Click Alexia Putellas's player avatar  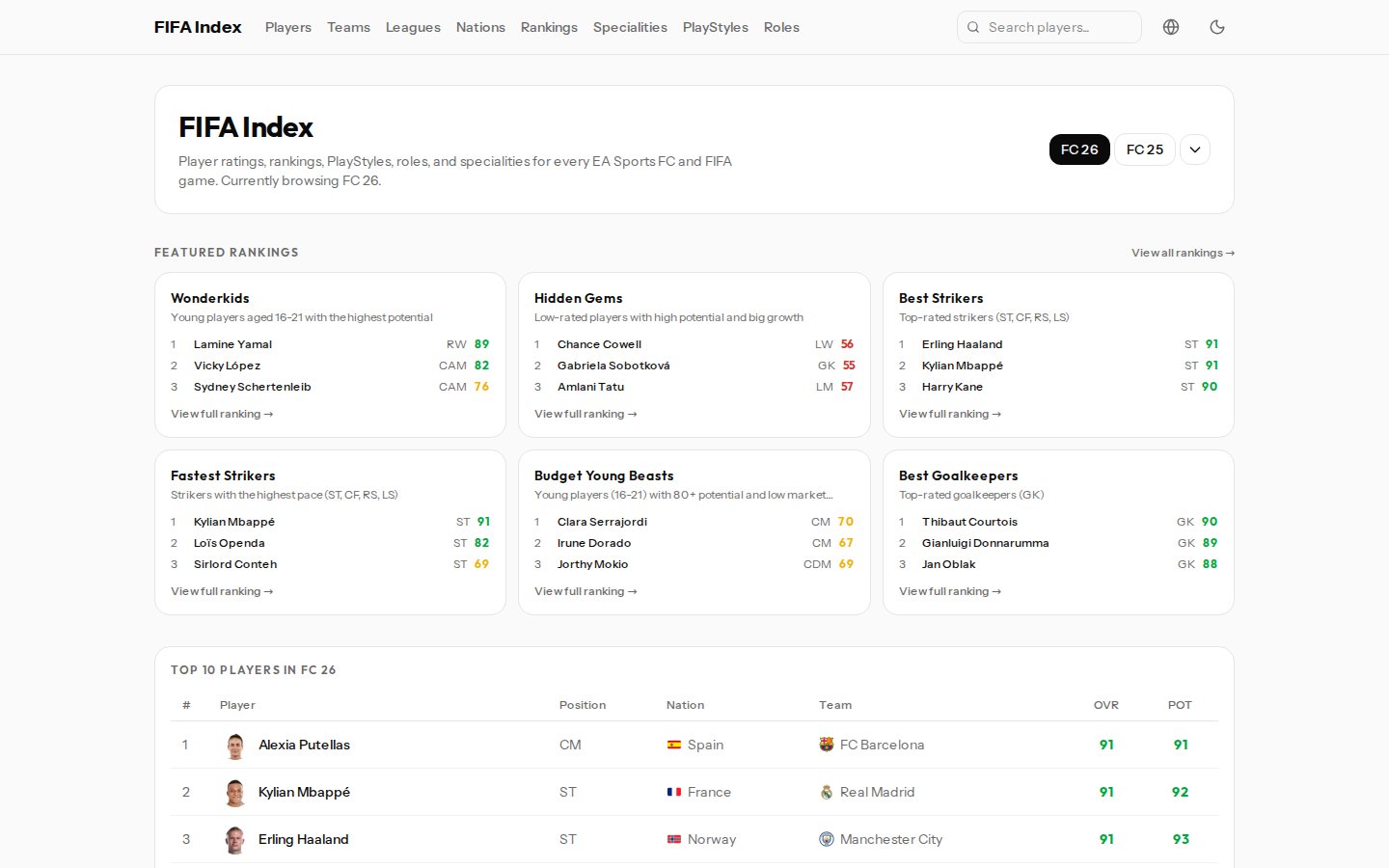(235, 746)
